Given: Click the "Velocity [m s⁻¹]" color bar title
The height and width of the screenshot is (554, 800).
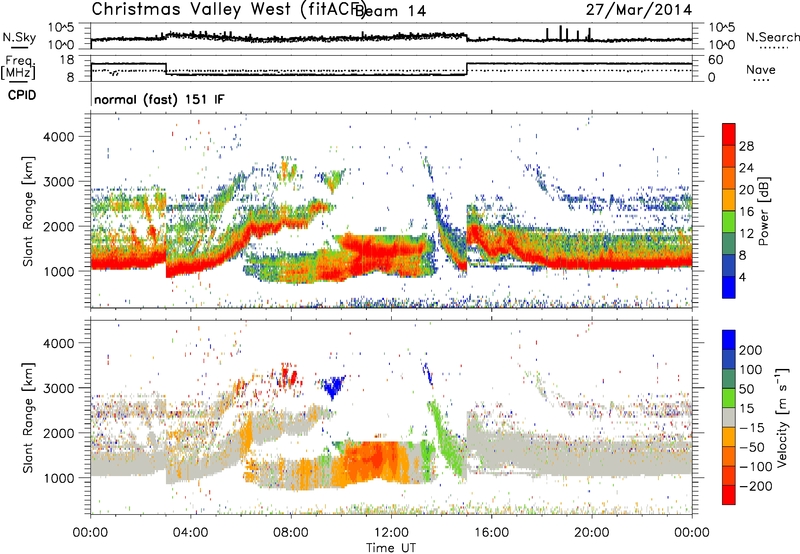Looking at the screenshot, I should (x=781, y=417).
